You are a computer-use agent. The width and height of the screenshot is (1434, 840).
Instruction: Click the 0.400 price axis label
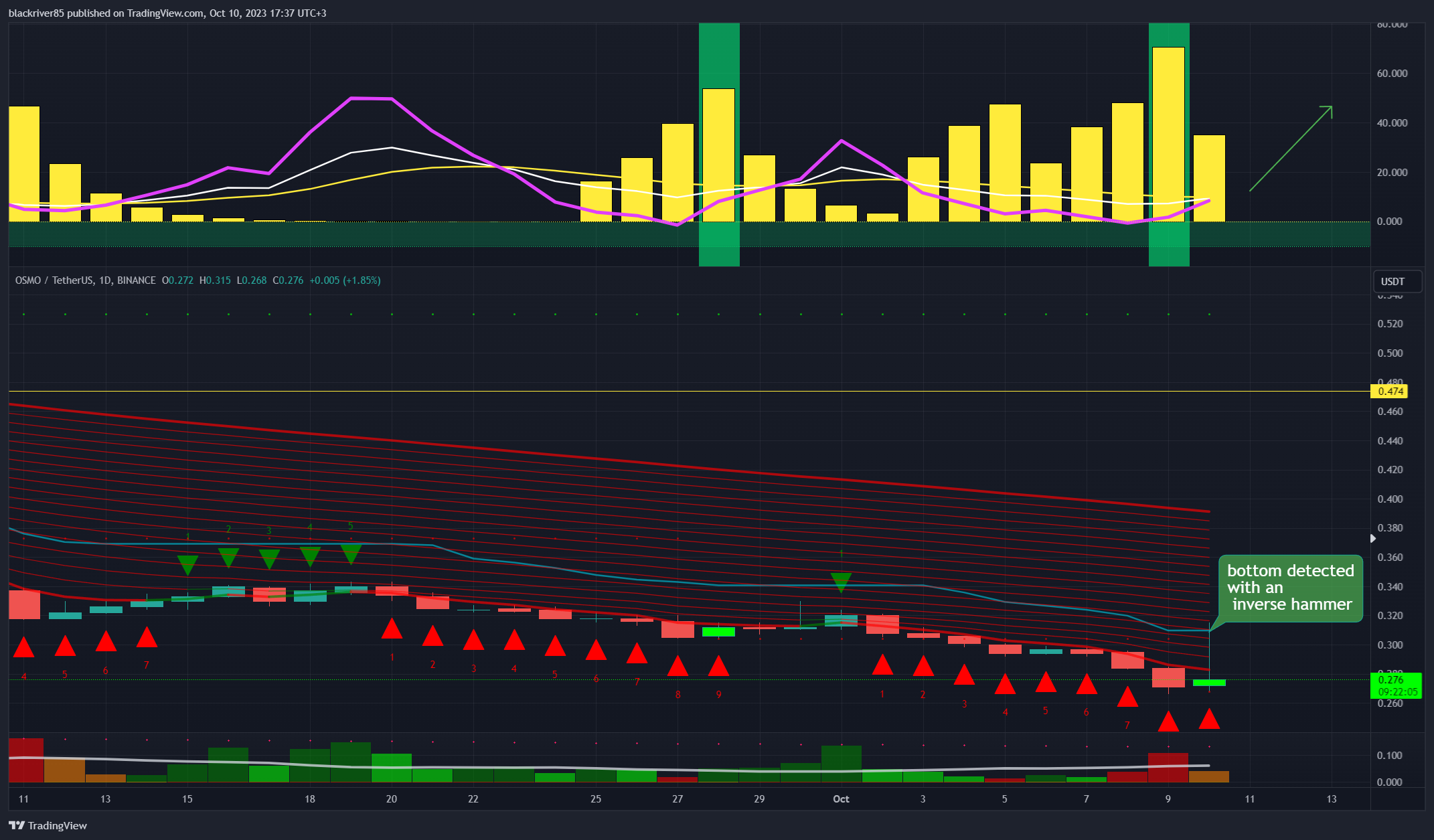click(1390, 499)
